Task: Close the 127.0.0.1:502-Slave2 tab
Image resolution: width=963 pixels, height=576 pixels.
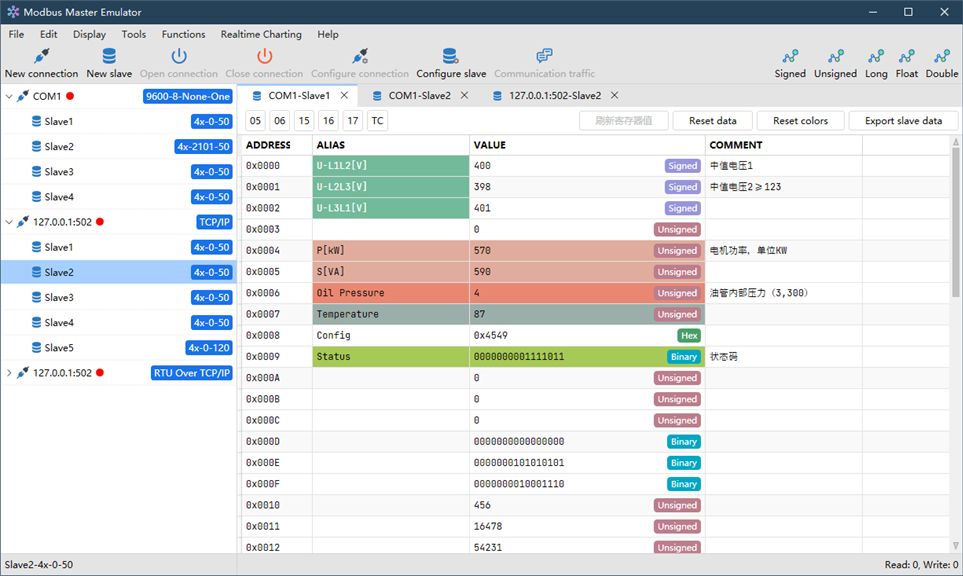Action: [615, 96]
